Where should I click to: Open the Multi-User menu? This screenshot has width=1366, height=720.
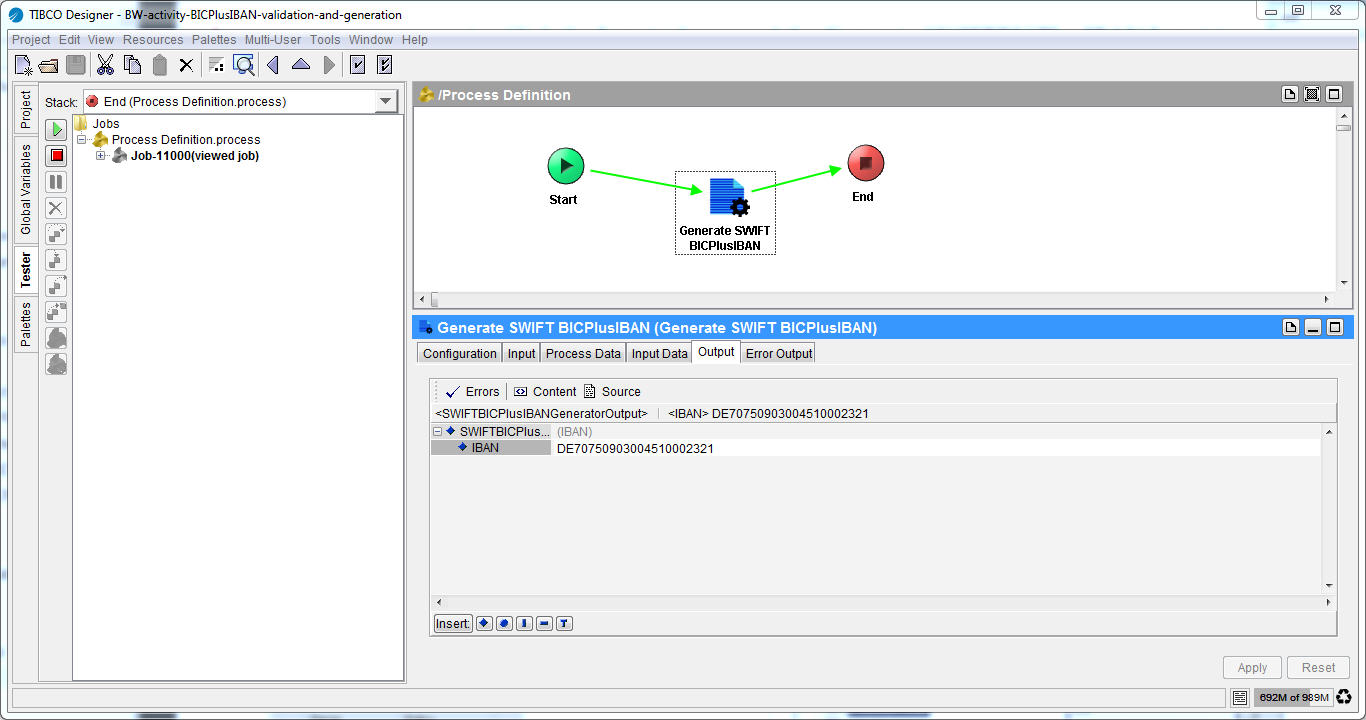pyautogui.click(x=274, y=40)
